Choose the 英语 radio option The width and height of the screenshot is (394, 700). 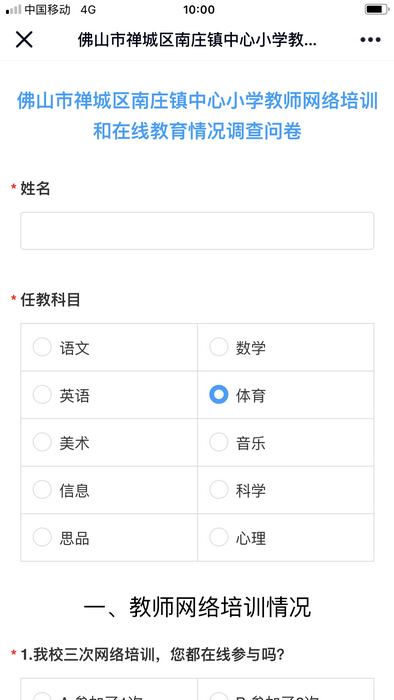click(x=109, y=395)
